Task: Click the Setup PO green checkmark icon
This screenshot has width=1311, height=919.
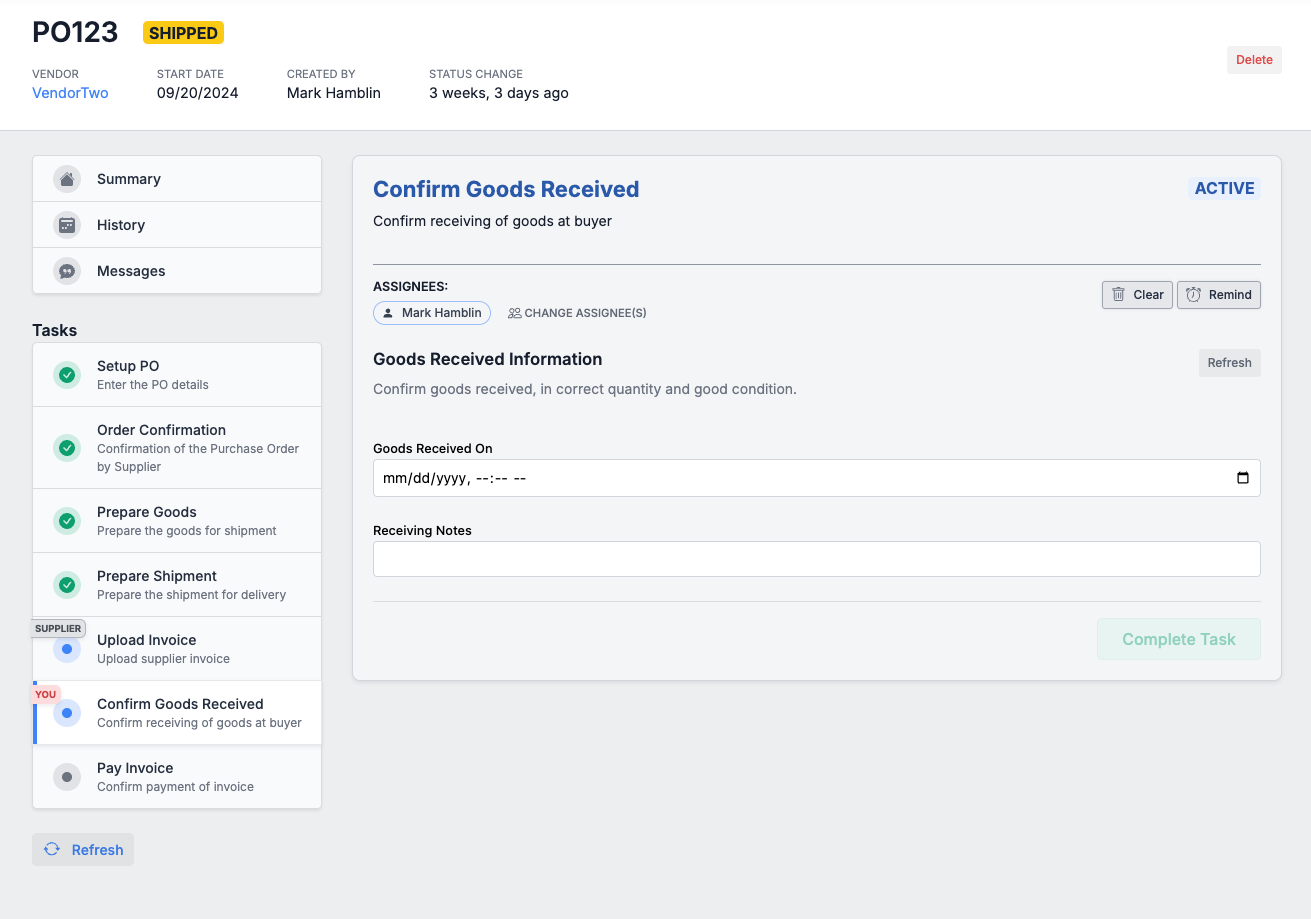Action: pos(67,375)
